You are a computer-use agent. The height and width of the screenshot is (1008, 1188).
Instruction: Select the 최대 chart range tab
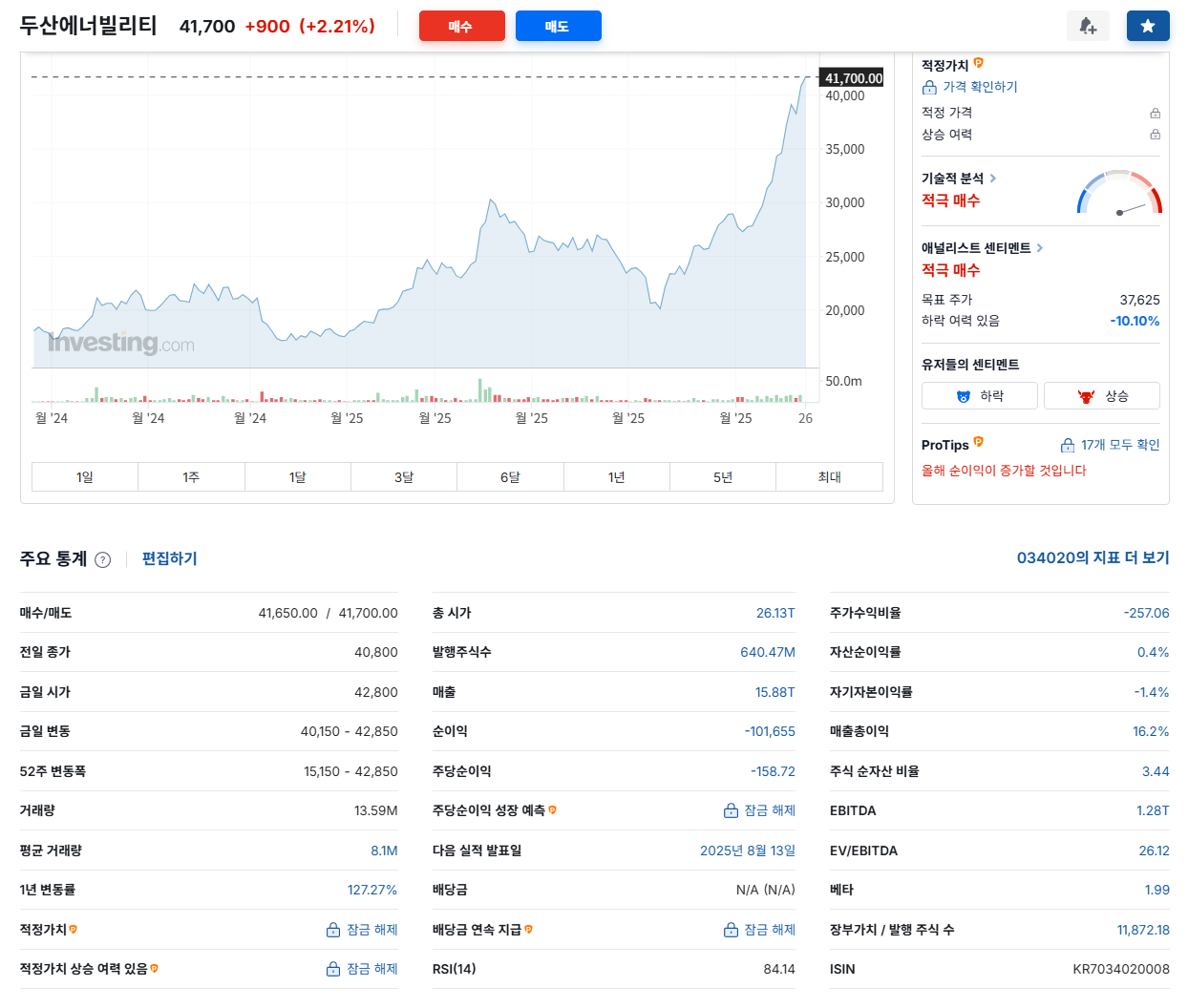tap(829, 477)
